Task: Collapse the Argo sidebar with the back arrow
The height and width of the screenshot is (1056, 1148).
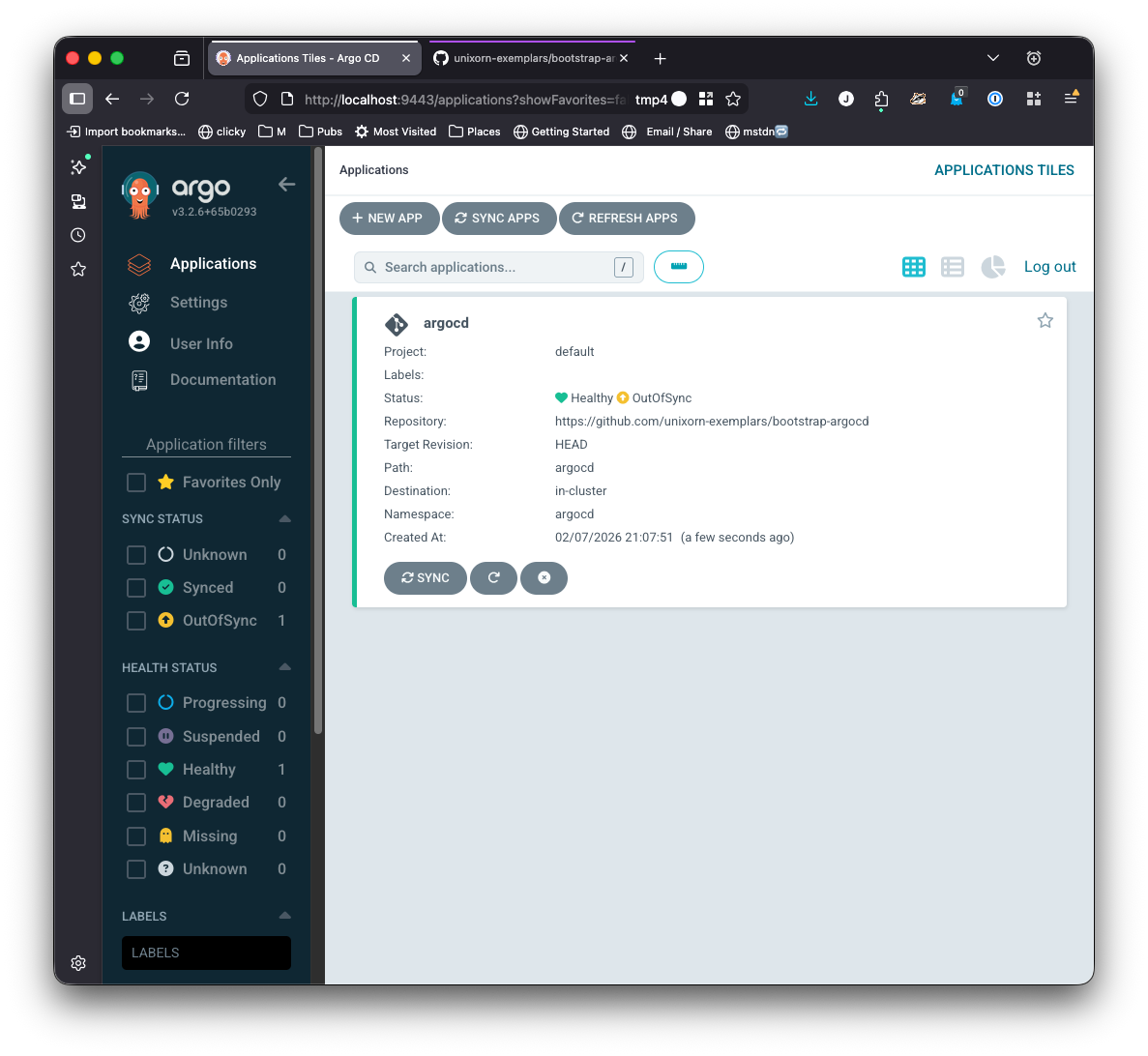Action: [286, 184]
